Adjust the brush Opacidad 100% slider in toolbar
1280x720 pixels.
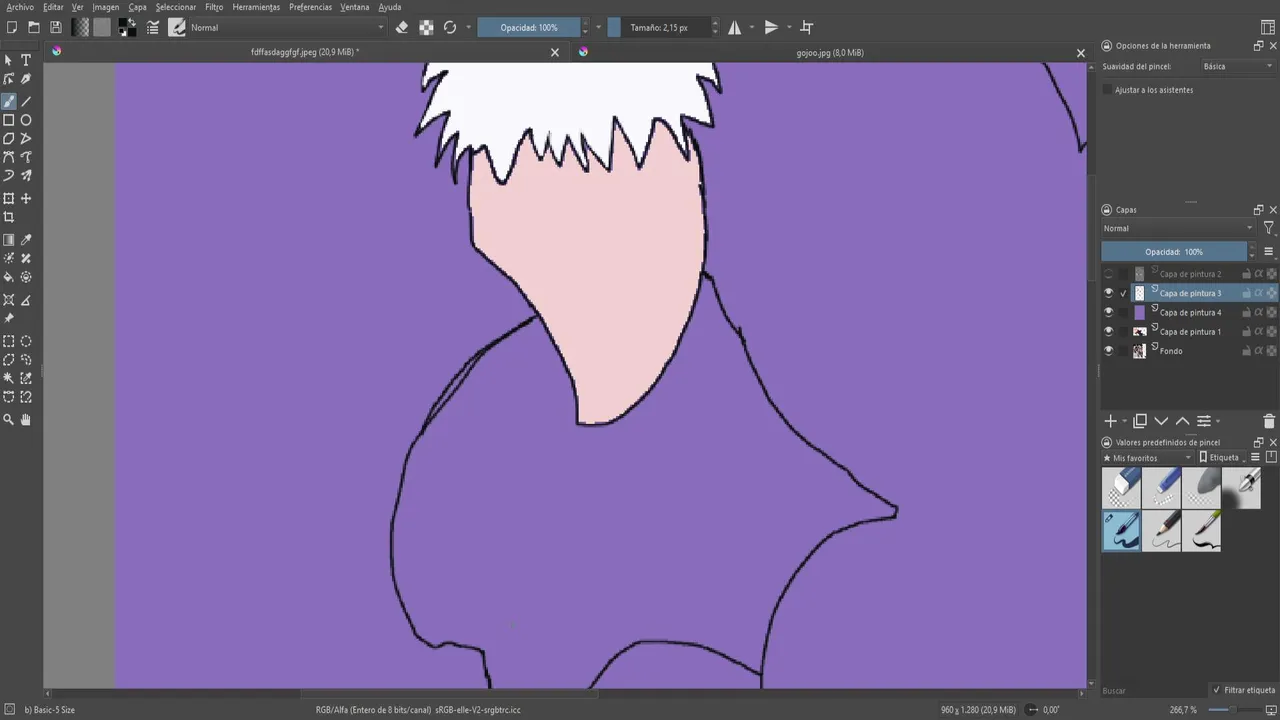click(x=528, y=28)
